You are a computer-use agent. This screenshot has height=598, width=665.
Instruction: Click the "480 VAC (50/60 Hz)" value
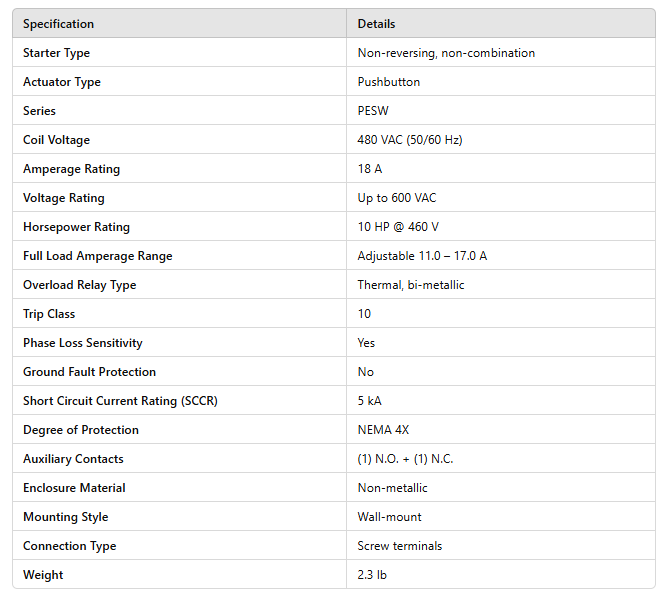coord(410,140)
